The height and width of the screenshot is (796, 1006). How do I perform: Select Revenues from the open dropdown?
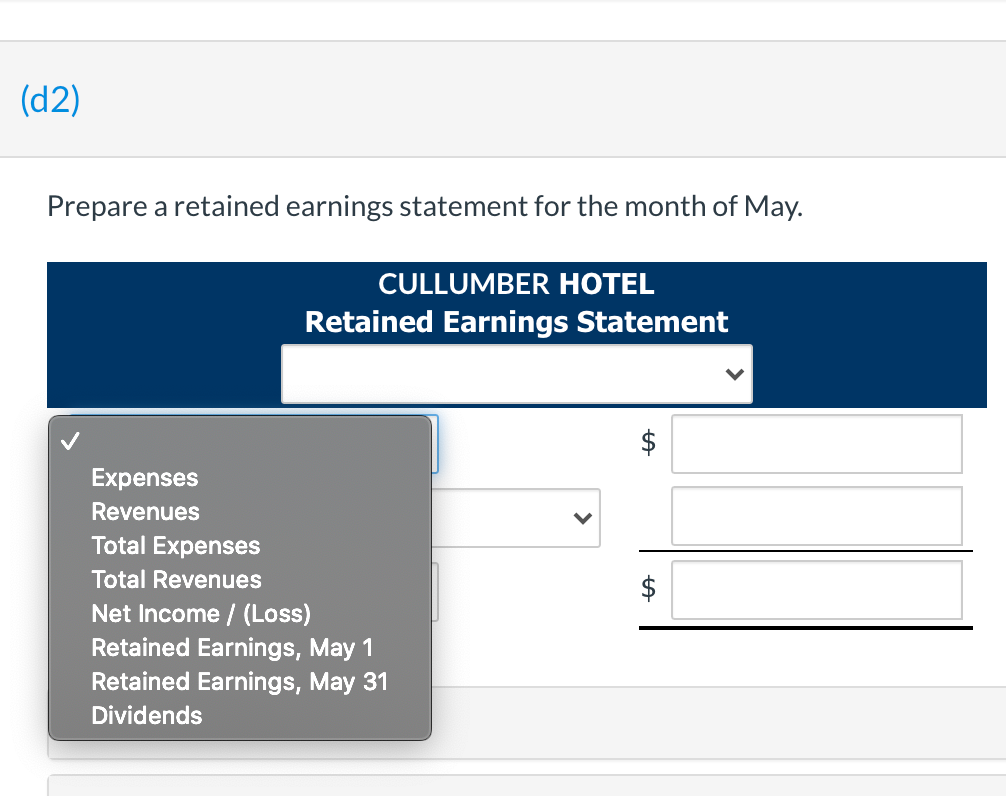[x=144, y=511]
